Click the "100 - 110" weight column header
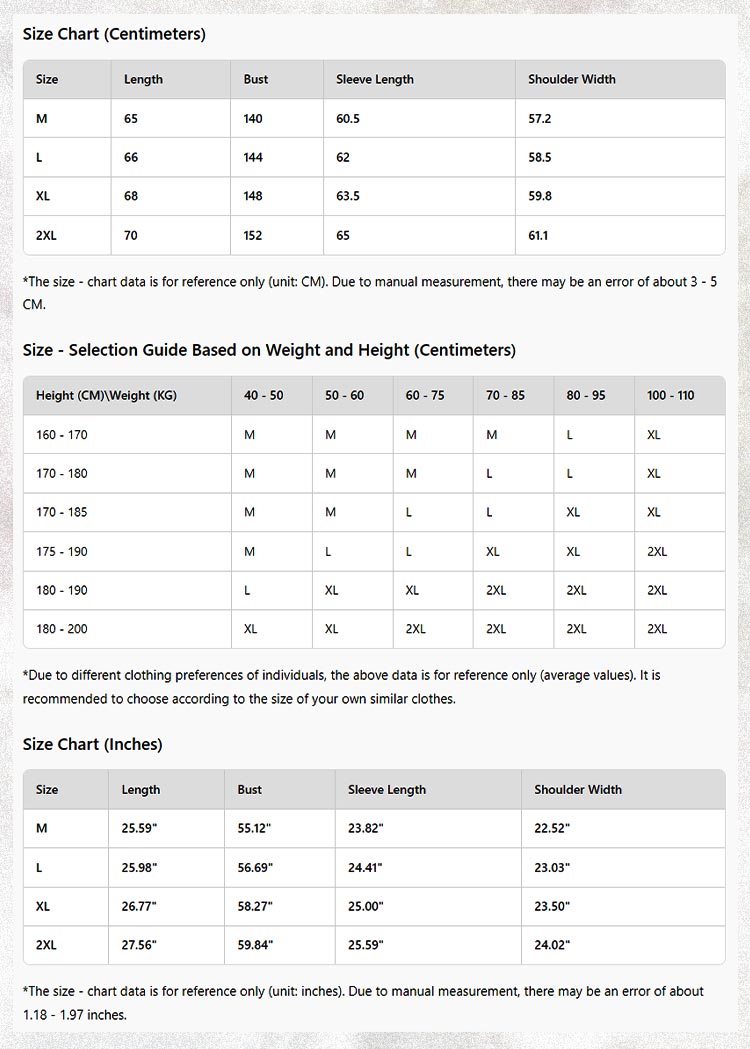This screenshot has height=1049, width=750. point(670,396)
